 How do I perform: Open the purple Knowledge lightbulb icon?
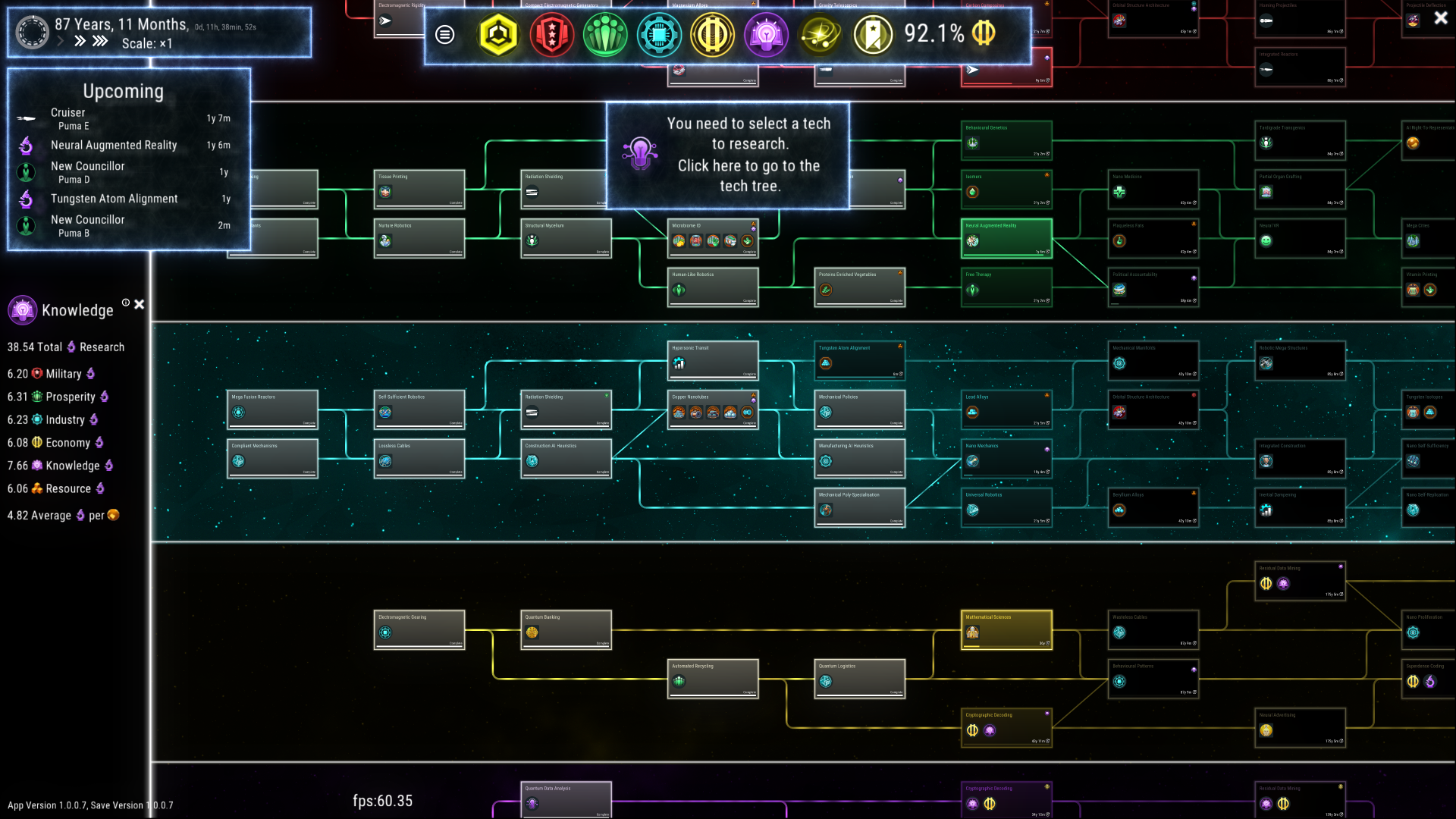pyautogui.click(x=766, y=34)
